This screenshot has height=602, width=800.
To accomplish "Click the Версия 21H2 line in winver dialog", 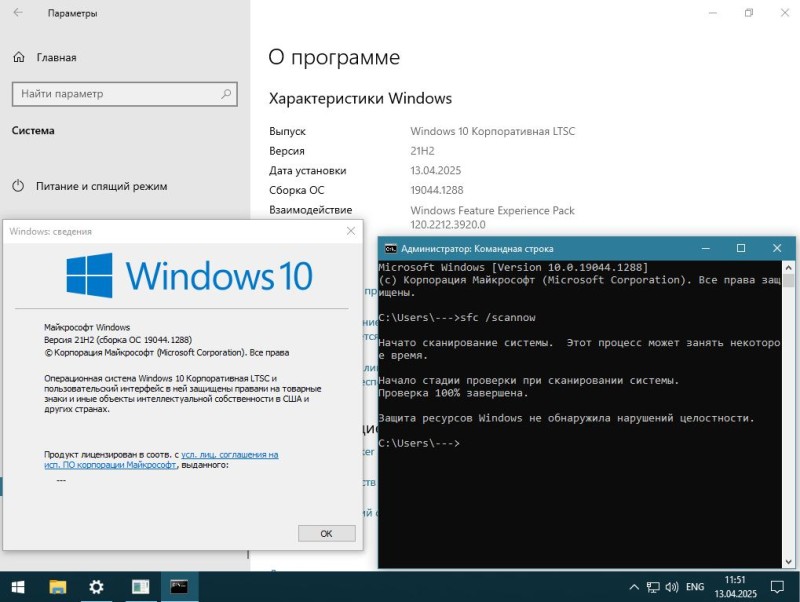I will [x=118, y=340].
